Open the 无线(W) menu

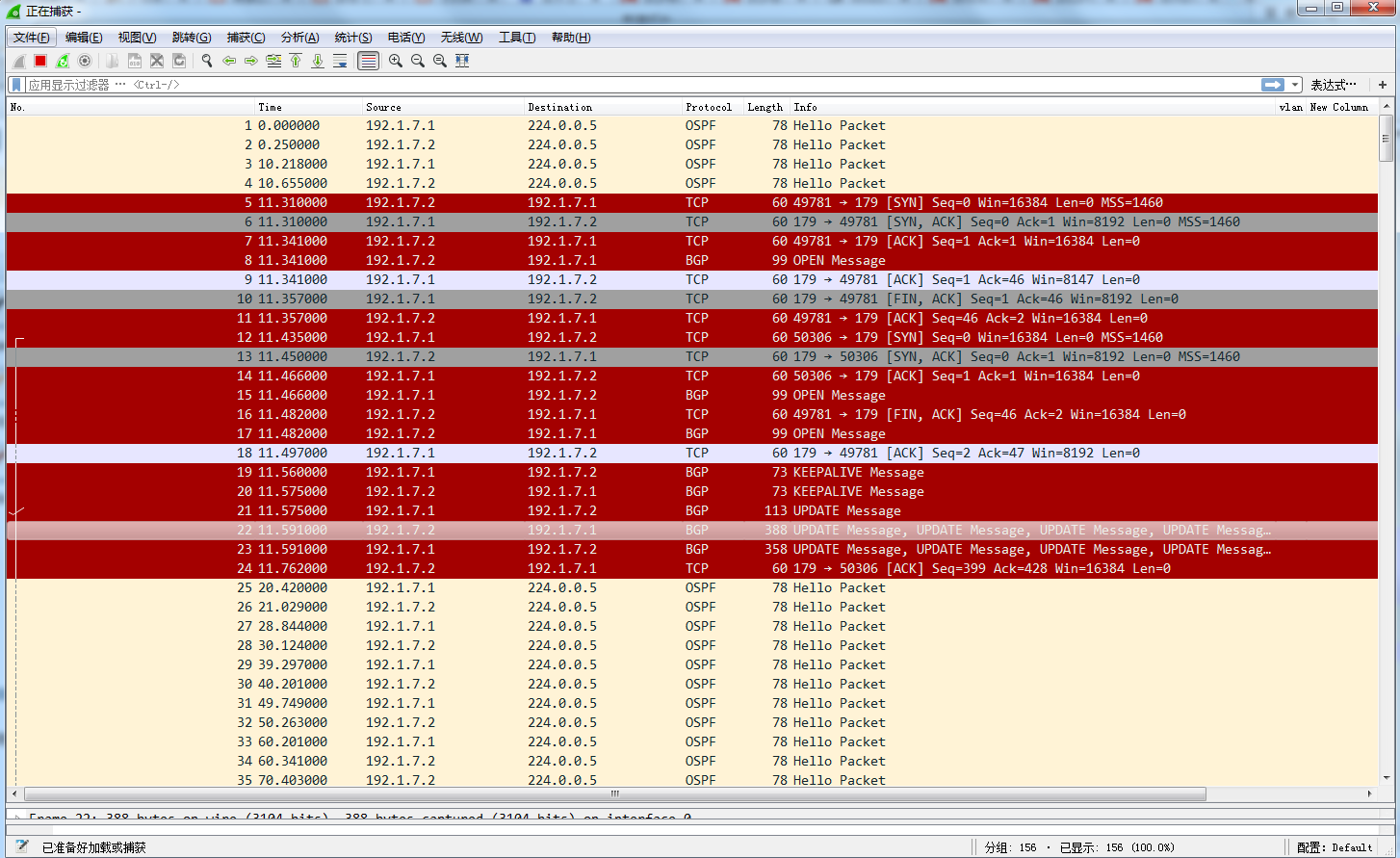coord(461,38)
